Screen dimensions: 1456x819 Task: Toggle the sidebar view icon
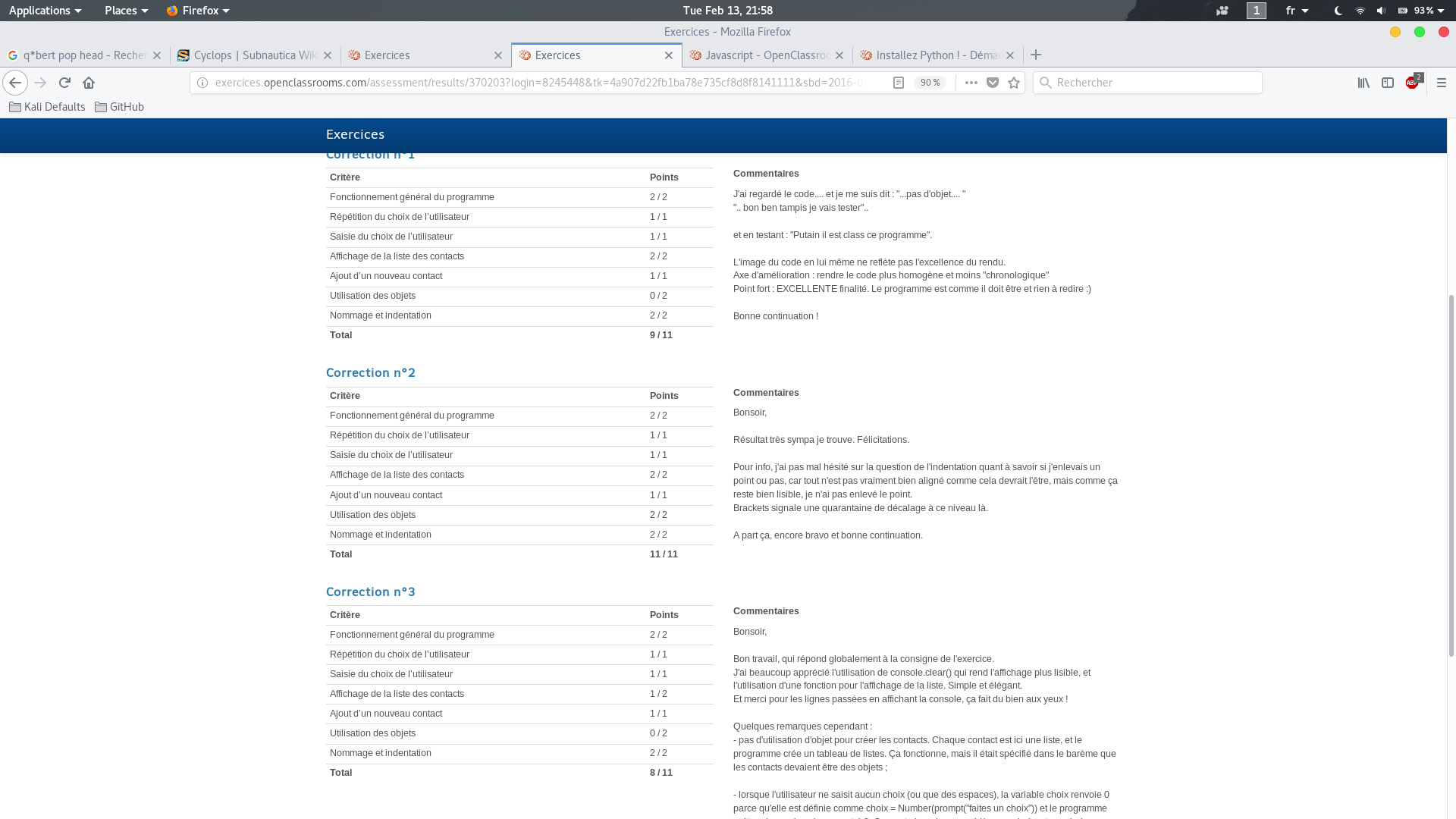coord(1388,83)
